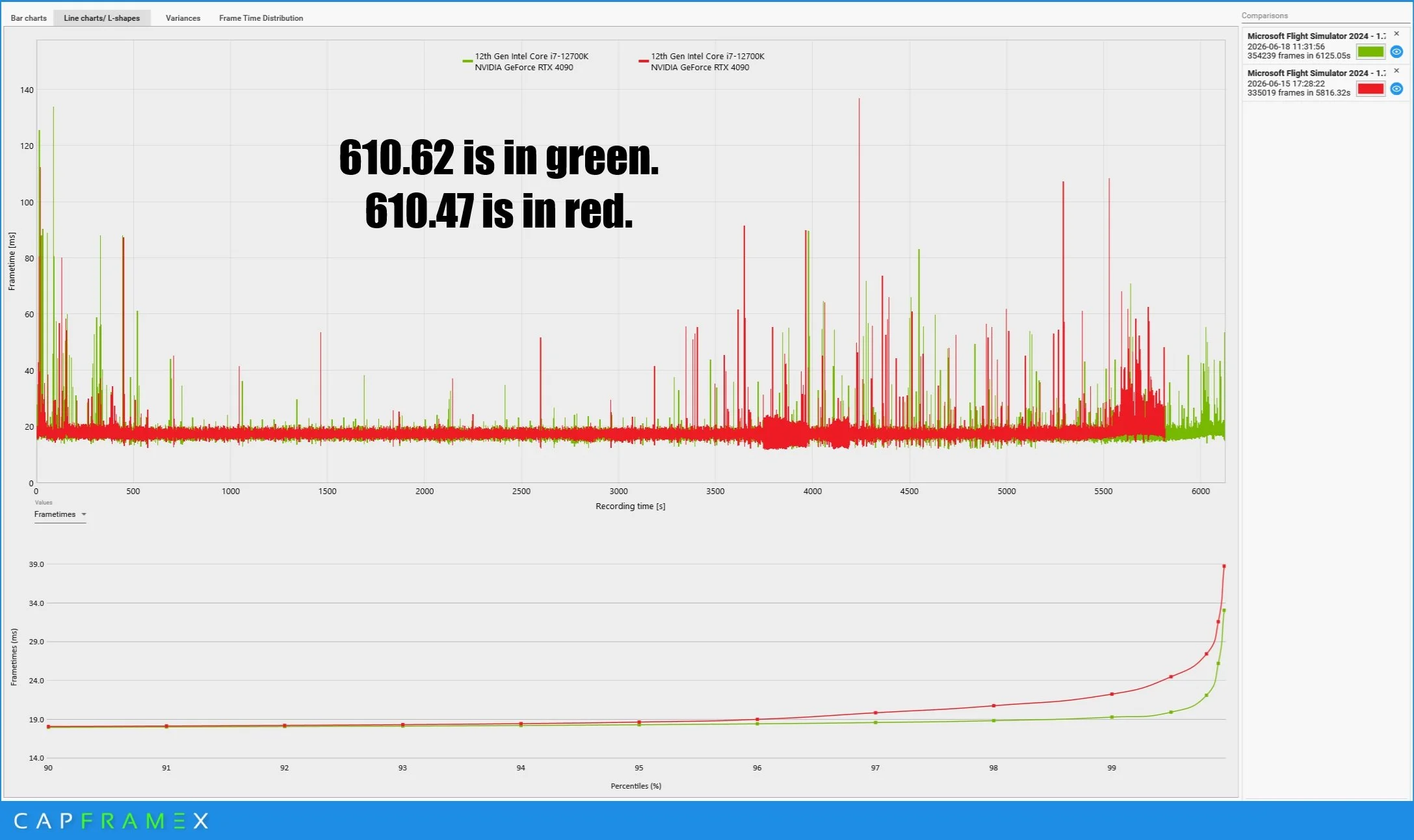Open the Frametimes values dropdown
The image size is (1414, 840).
pyautogui.click(x=60, y=514)
